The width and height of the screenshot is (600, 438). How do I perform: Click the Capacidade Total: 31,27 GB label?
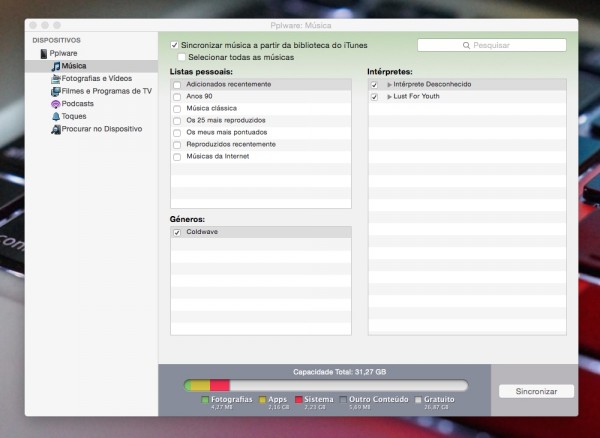click(340, 372)
